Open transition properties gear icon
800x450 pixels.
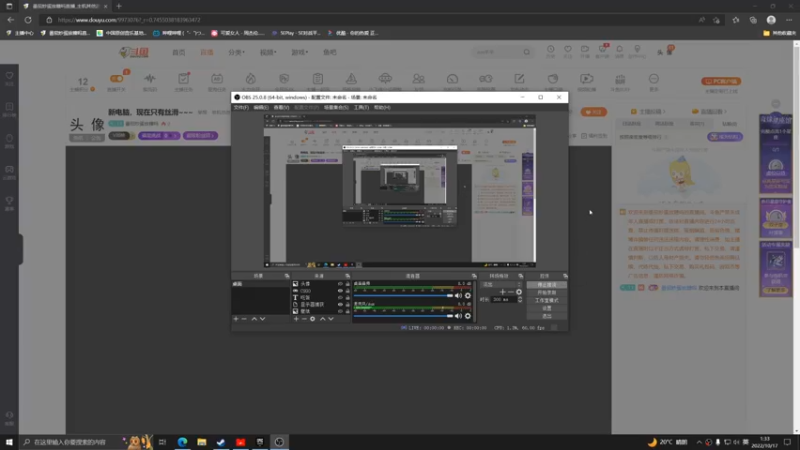[x=519, y=292]
